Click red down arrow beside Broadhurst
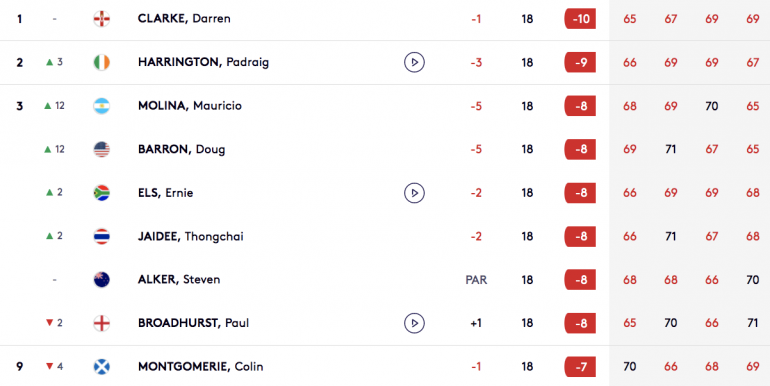Viewport: 770px width, 386px height. tap(49, 323)
